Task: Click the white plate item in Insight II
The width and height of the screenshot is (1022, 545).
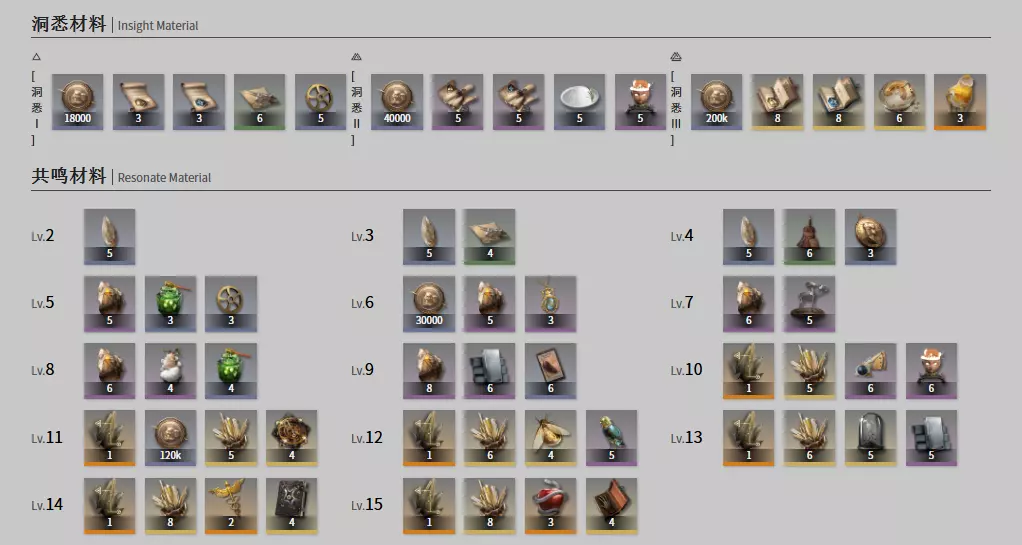Action: (579, 102)
